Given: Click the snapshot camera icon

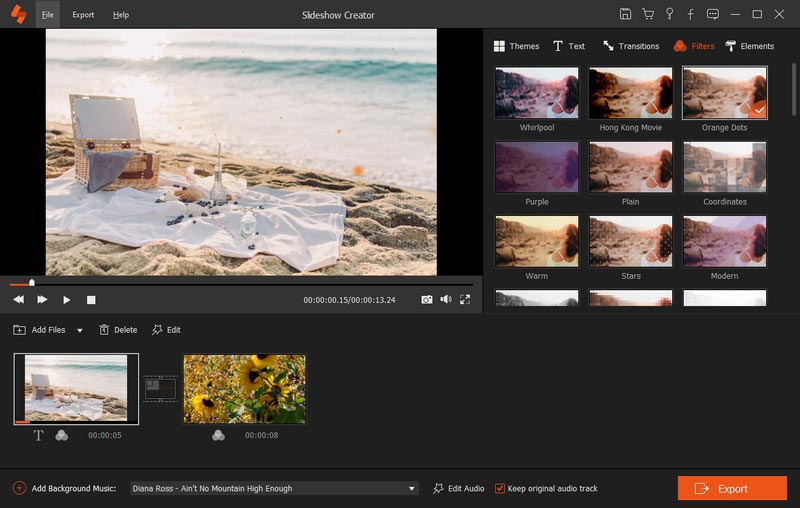Looking at the screenshot, I should (x=427, y=299).
